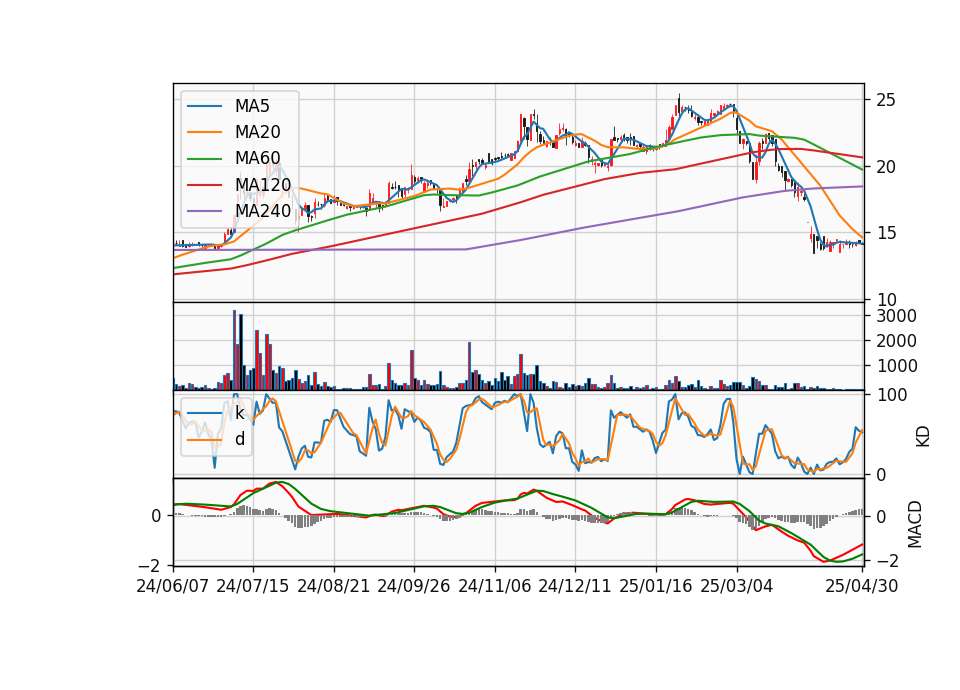Click the price axis value 25
The width and height of the screenshot is (960, 690).
(x=886, y=100)
